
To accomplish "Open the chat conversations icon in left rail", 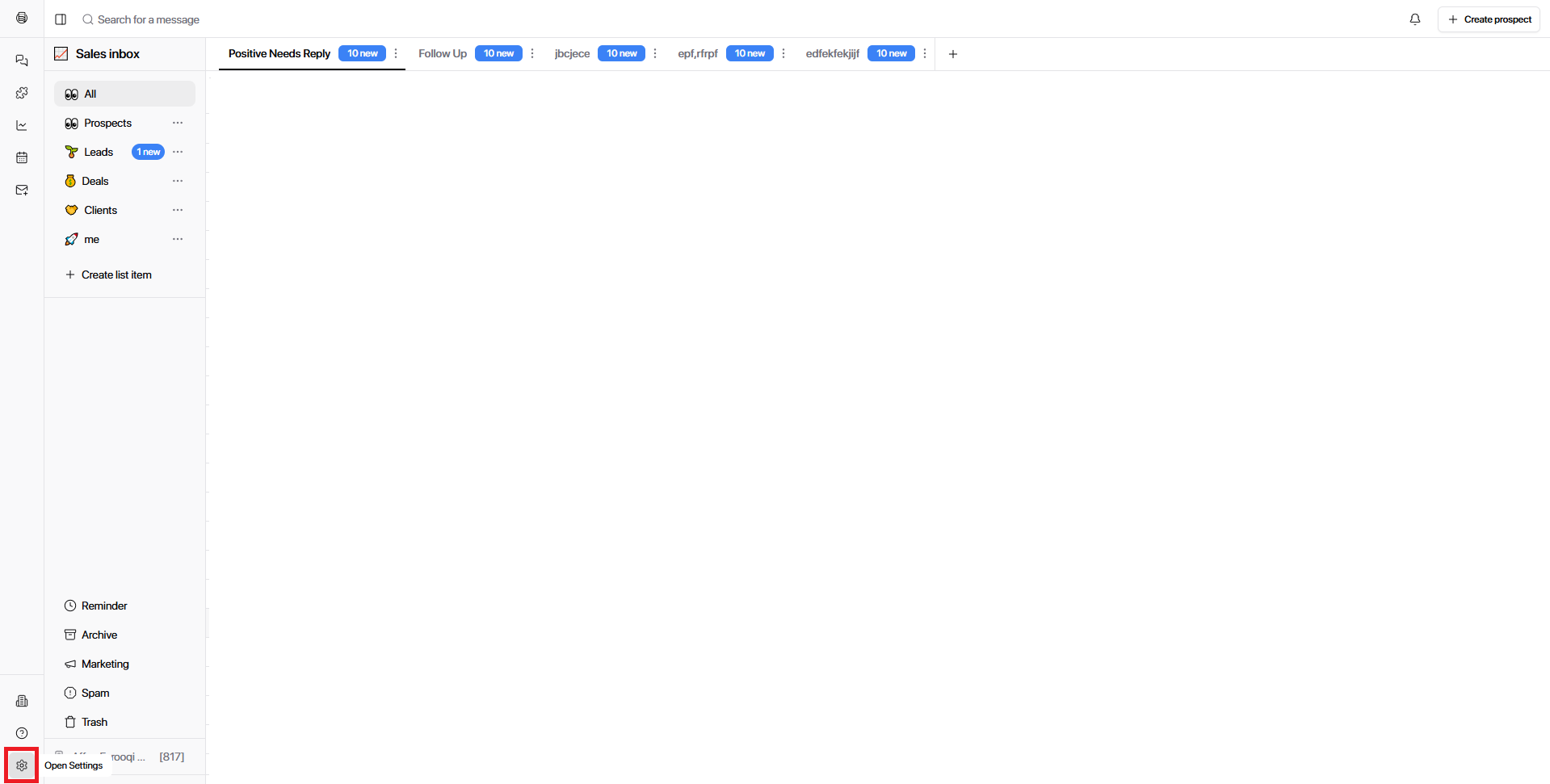I will pos(22,61).
